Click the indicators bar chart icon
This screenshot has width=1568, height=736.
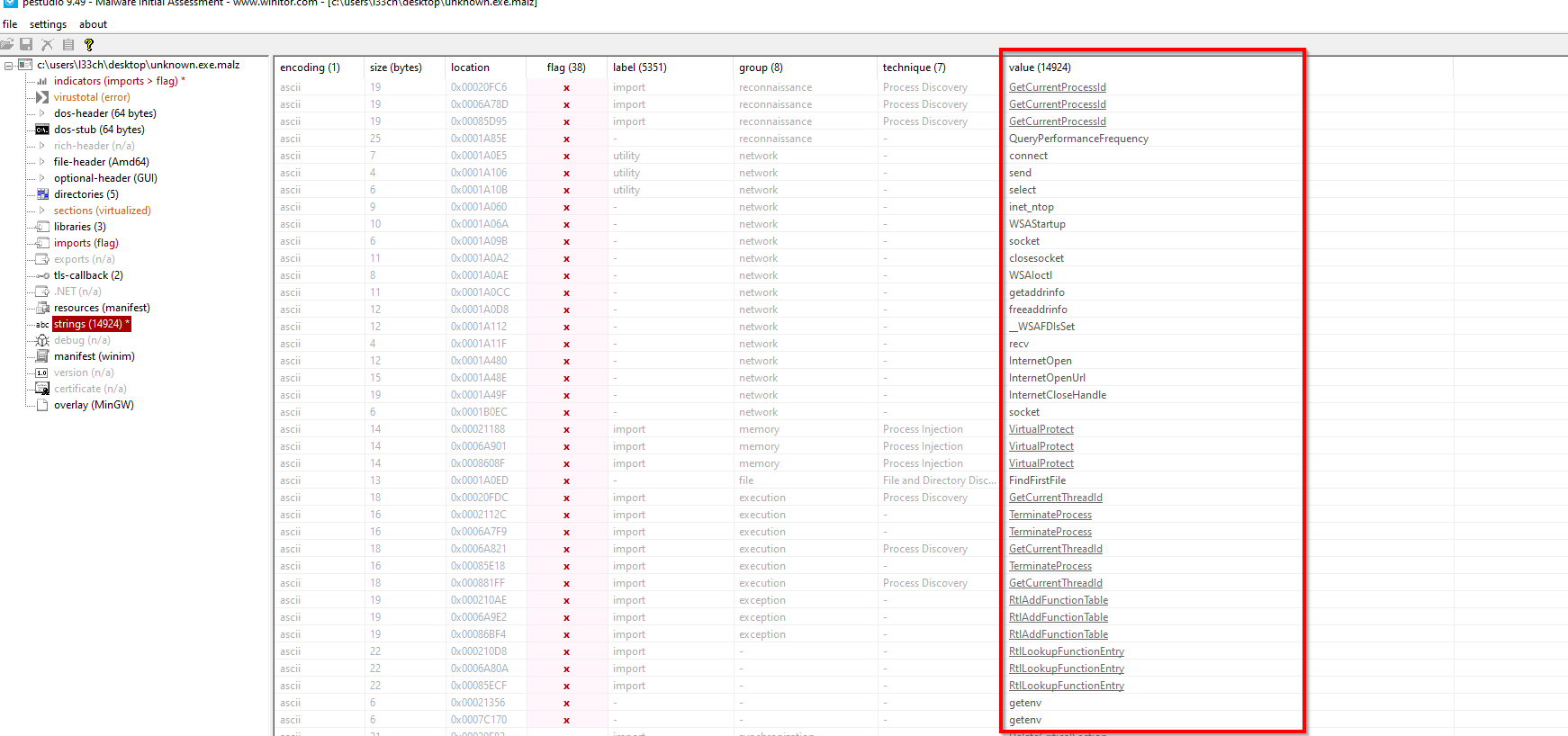tap(41, 81)
